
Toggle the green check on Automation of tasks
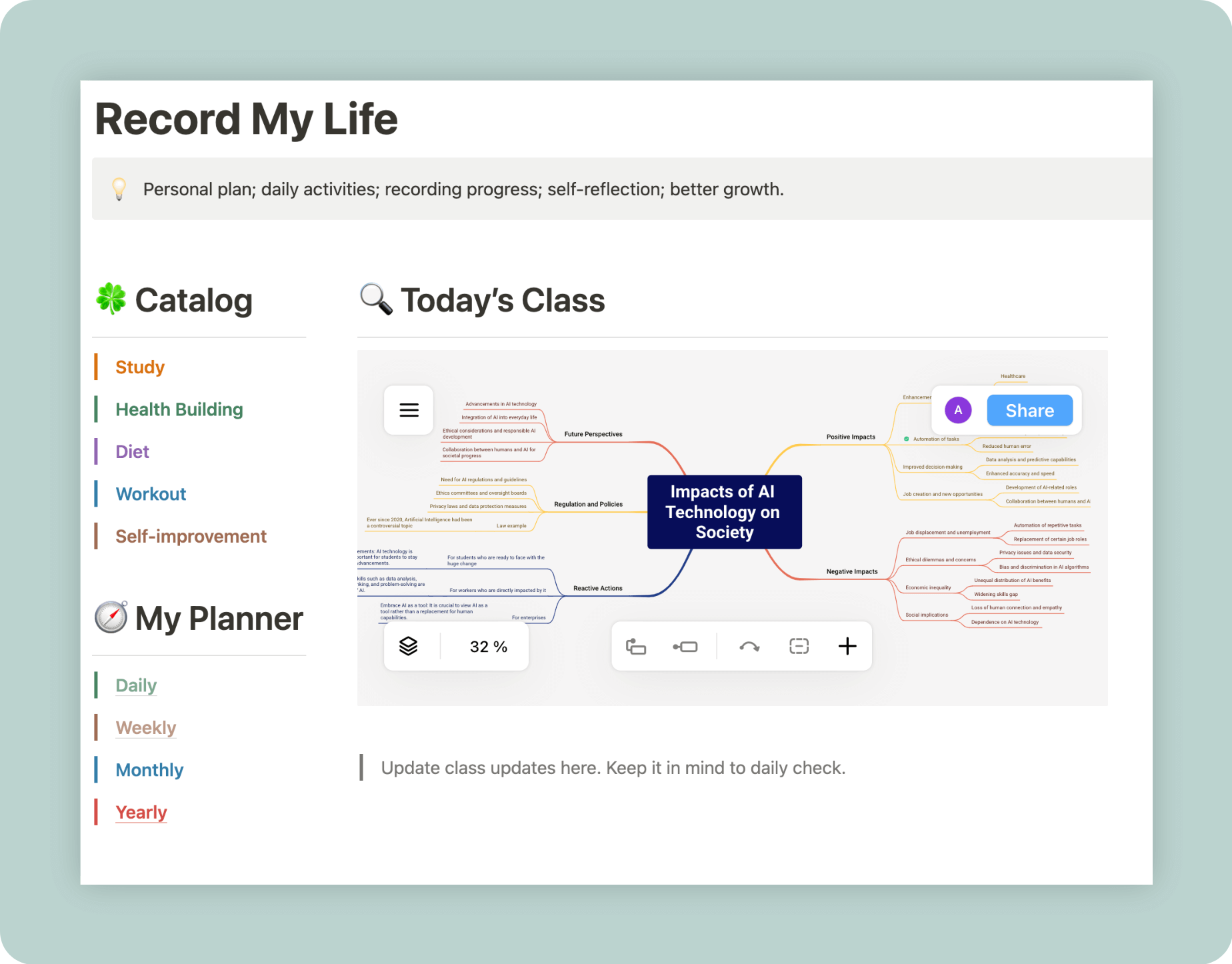(x=906, y=439)
